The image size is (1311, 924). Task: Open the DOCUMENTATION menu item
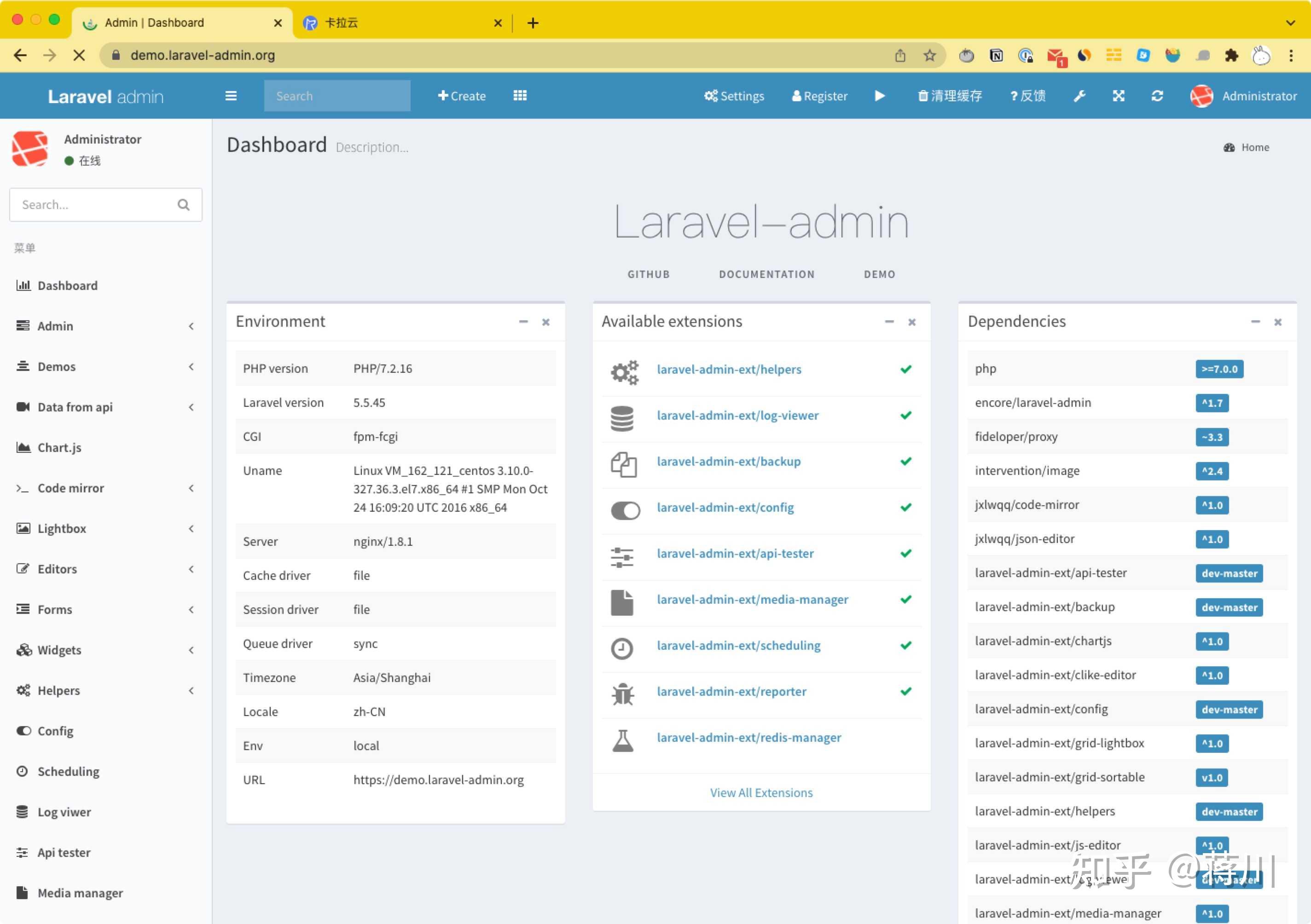click(x=767, y=274)
